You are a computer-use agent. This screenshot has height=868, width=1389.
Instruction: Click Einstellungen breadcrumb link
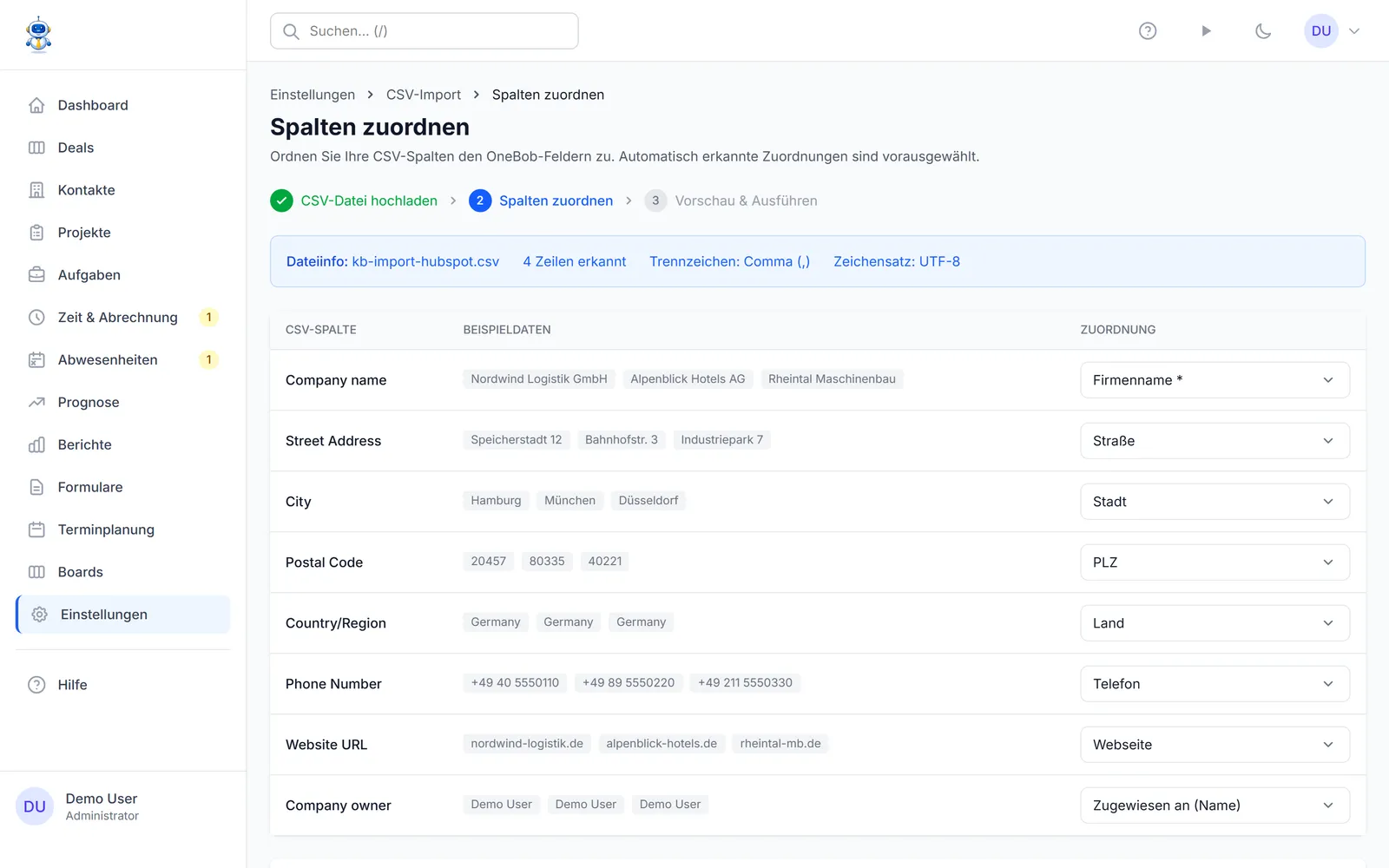click(313, 95)
